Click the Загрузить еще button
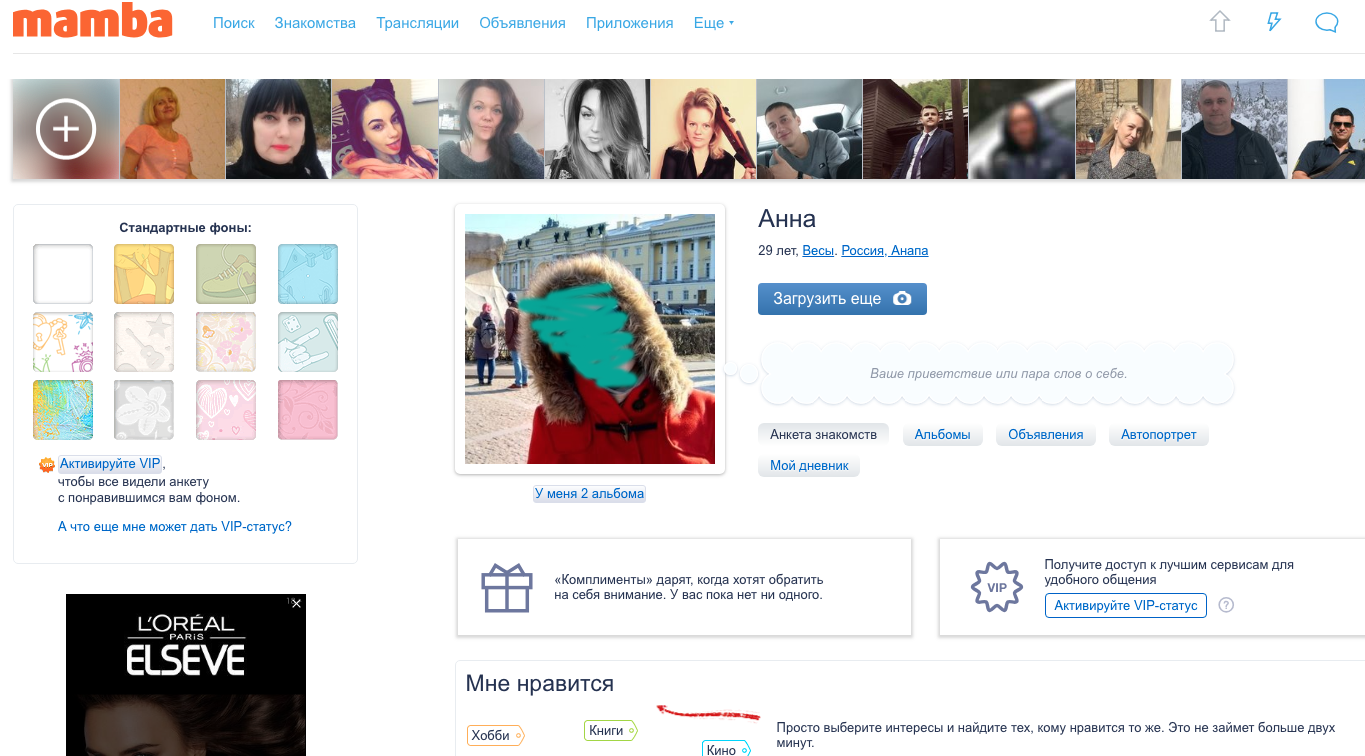 [x=842, y=299]
